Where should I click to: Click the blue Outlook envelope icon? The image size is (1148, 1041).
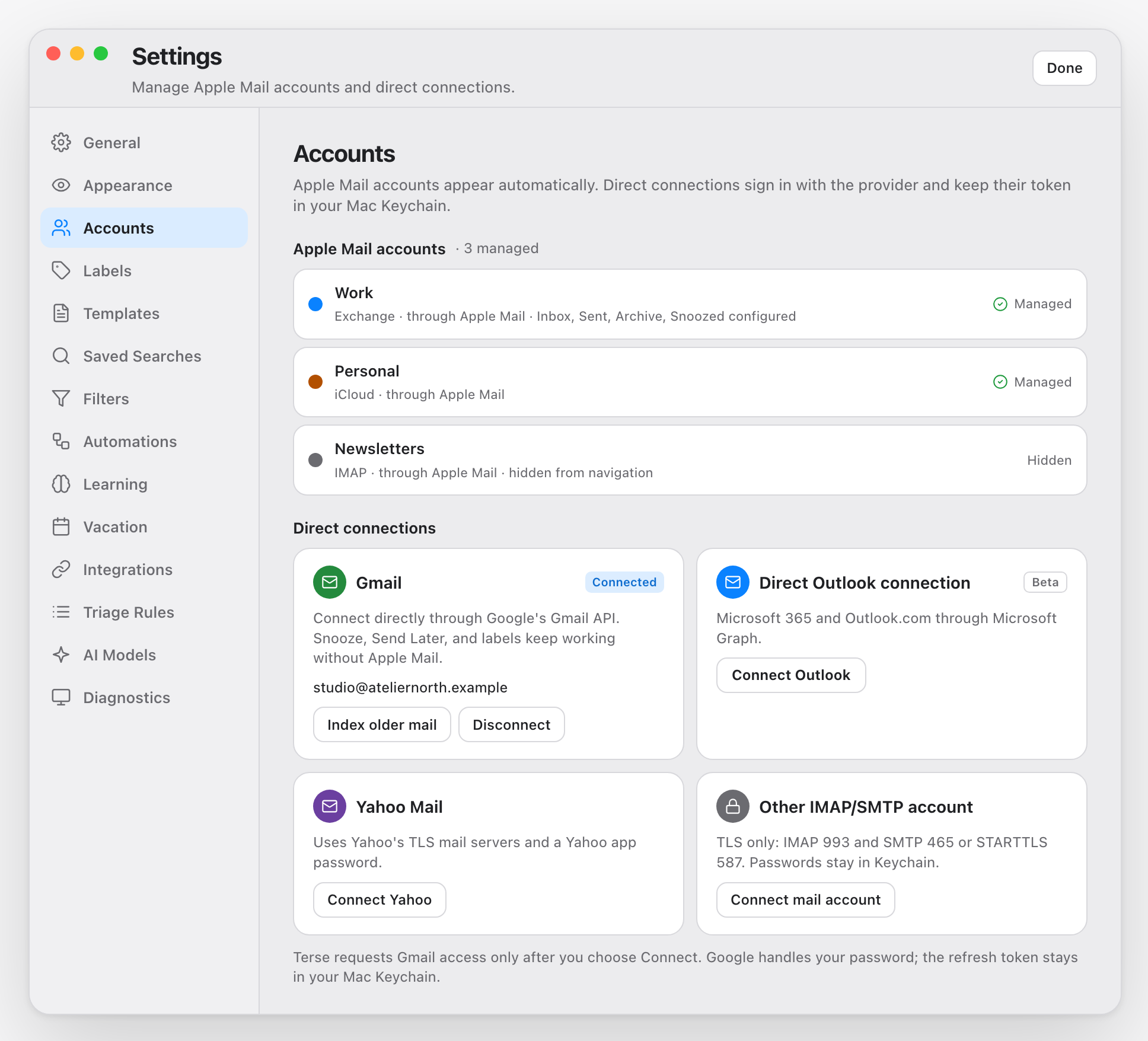tap(733, 583)
